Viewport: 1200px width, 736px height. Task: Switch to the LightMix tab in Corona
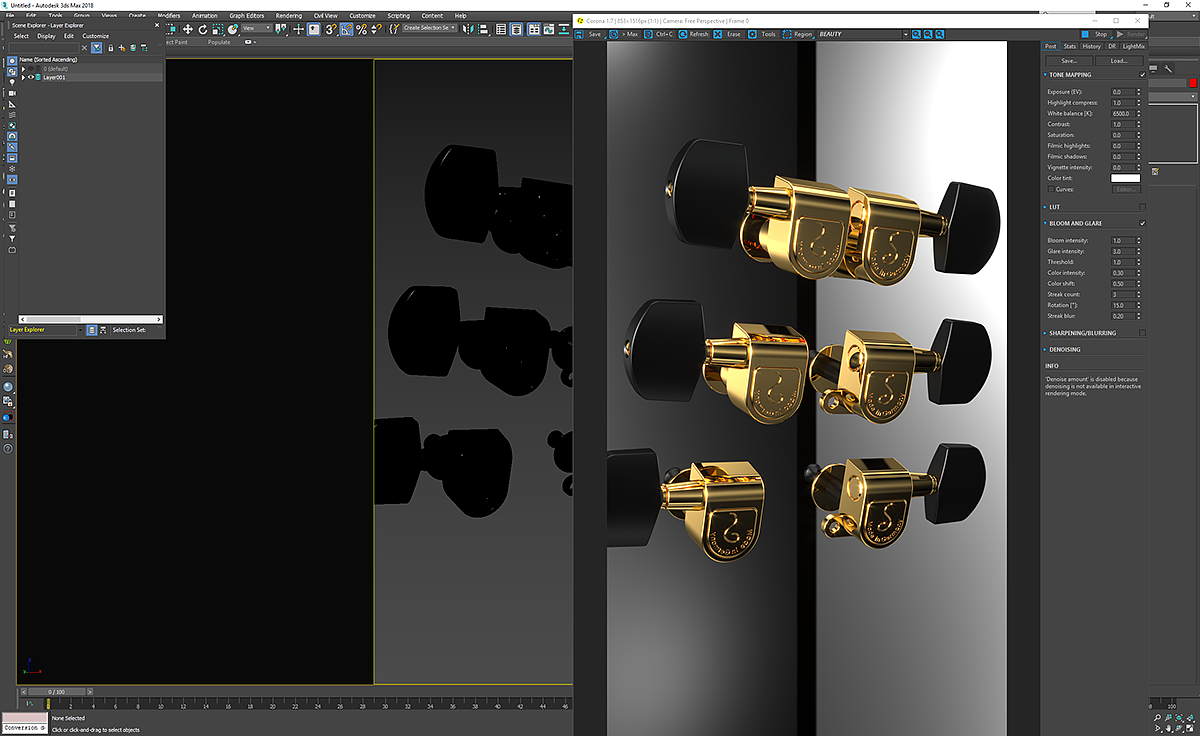(1133, 46)
